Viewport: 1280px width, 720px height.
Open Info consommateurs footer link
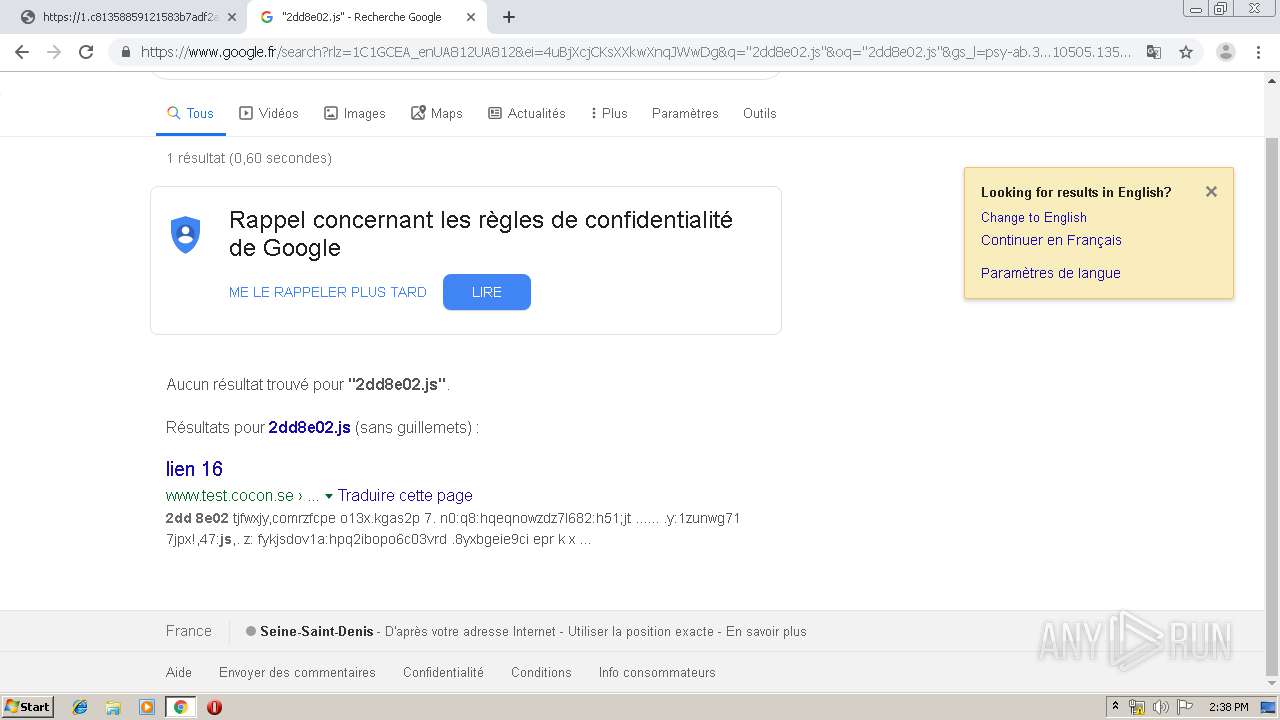pos(657,672)
